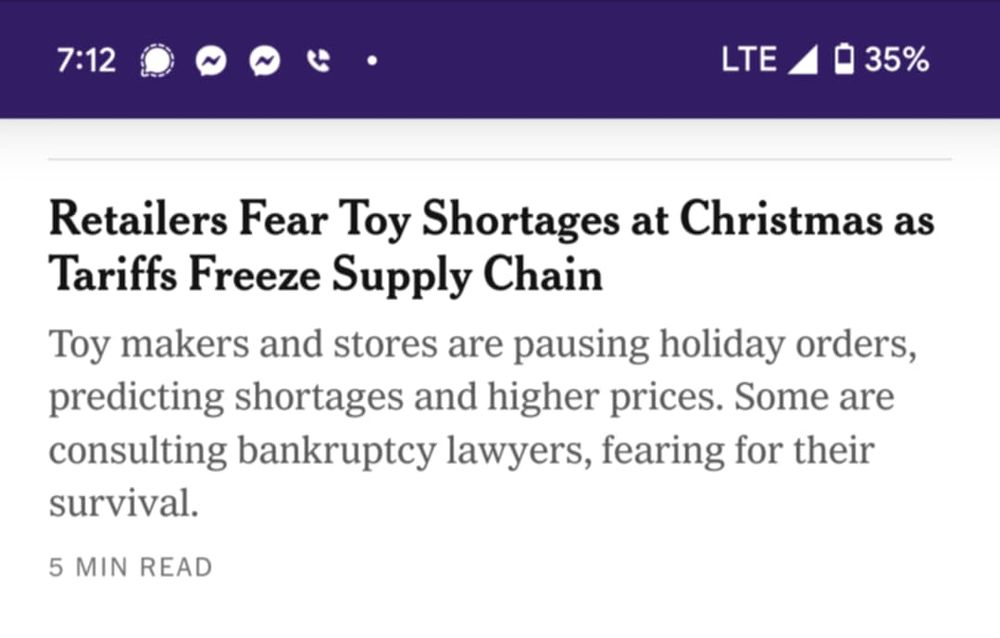The image size is (1000, 638).
Task: Tap the summary line mentioning bankruptcy lawyers
Action: point(462,450)
